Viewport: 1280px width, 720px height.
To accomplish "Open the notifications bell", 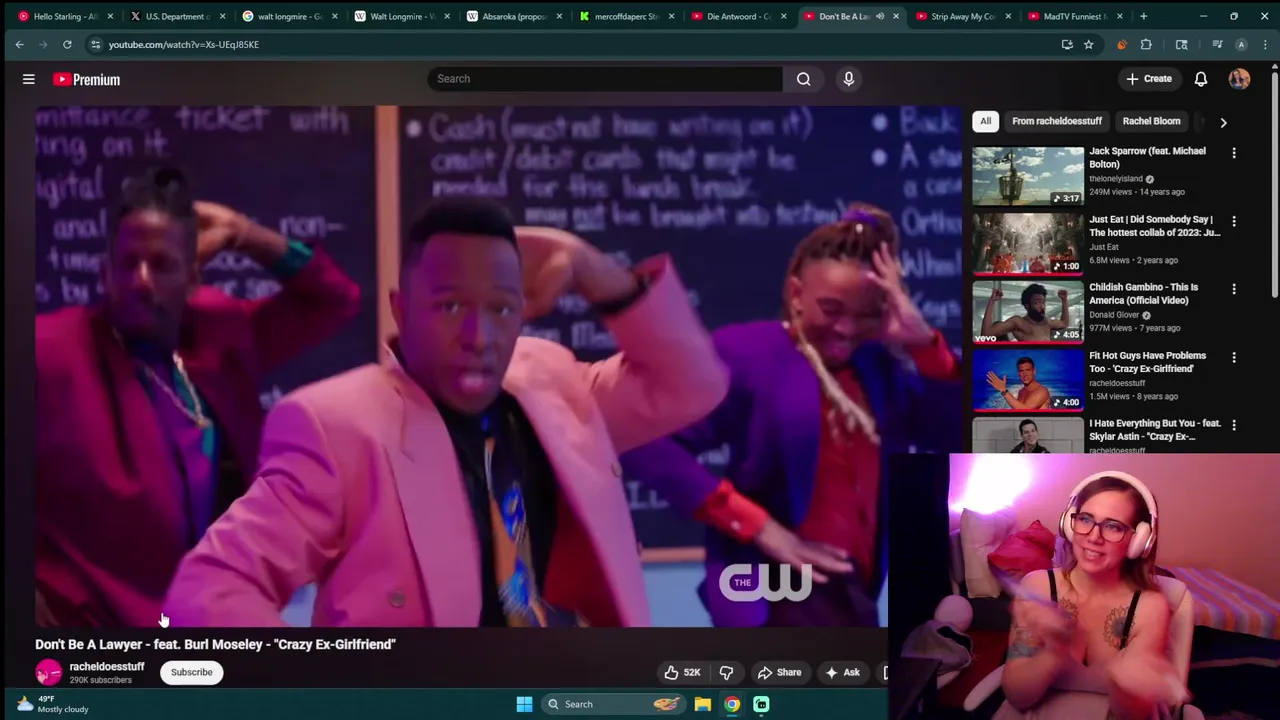I will tap(1201, 79).
